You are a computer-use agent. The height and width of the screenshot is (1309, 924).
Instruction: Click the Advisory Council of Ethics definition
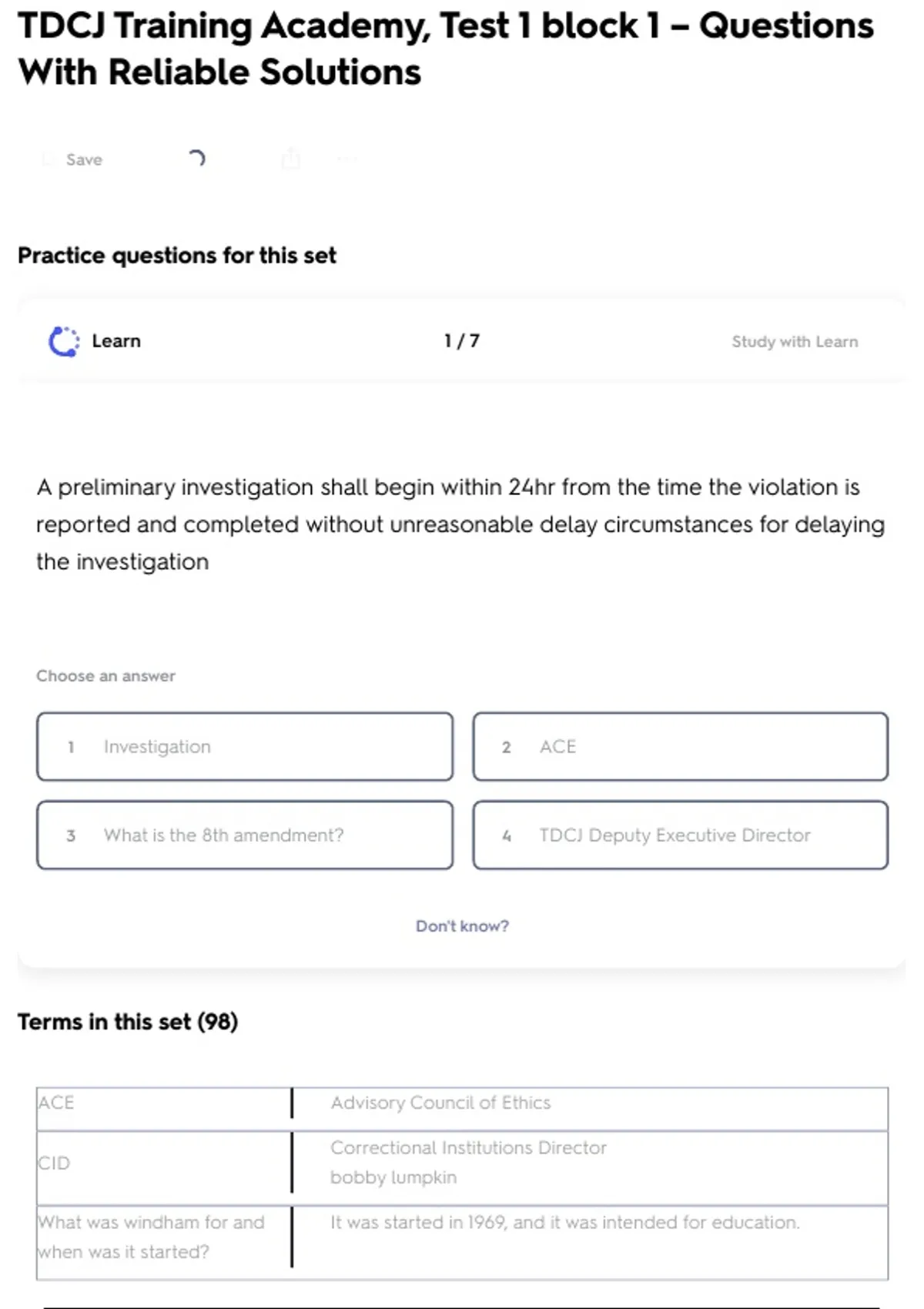440,1103
